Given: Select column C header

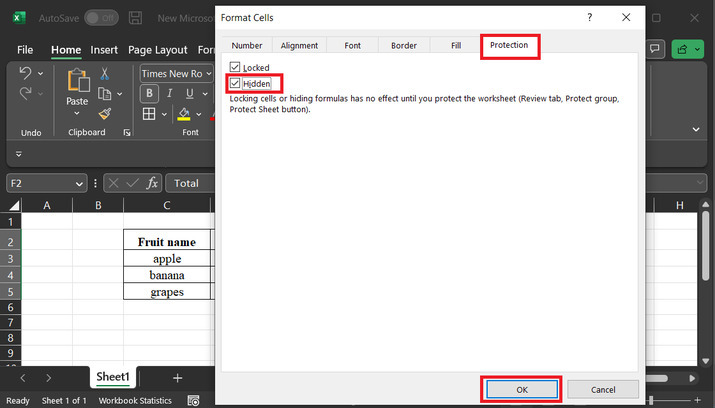Looking at the screenshot, I should [167, 205].
